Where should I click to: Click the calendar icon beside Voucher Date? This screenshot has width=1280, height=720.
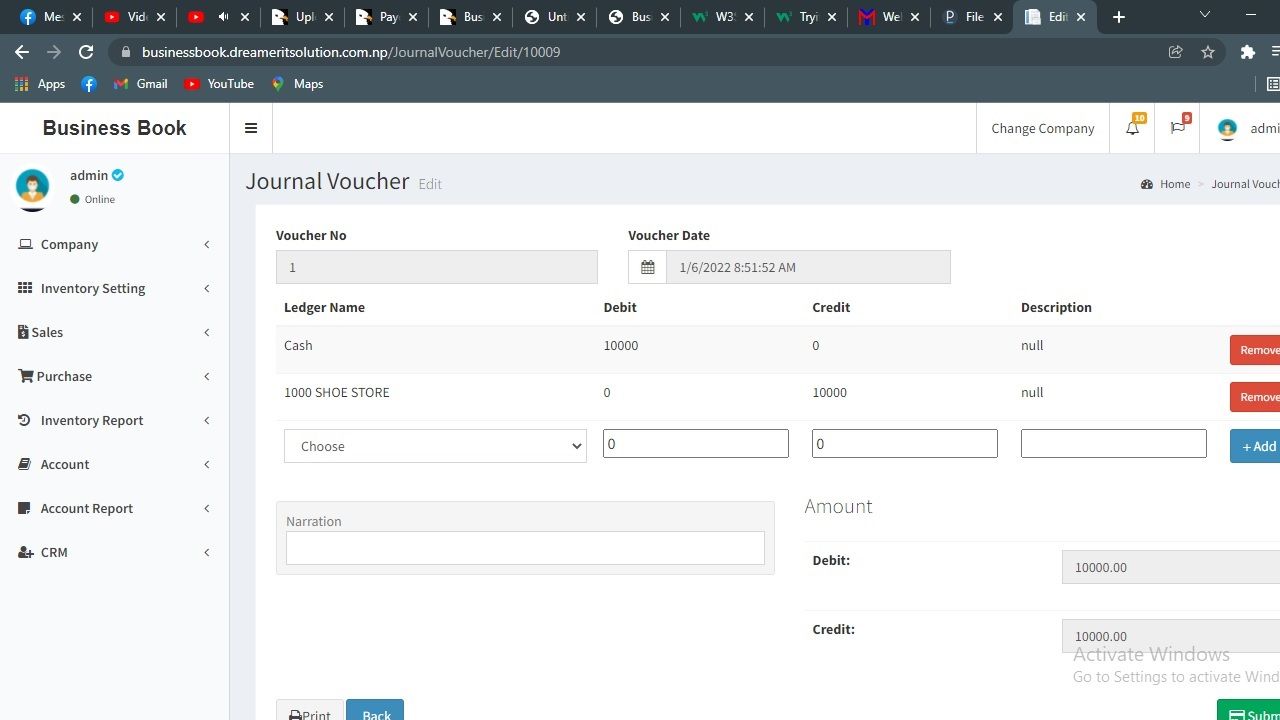[x=647, y=267]
